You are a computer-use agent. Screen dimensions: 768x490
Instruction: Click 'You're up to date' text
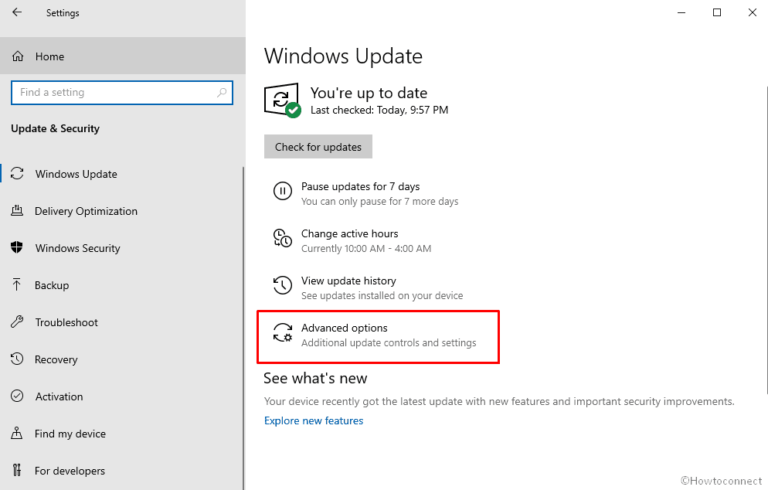point(369,93)
